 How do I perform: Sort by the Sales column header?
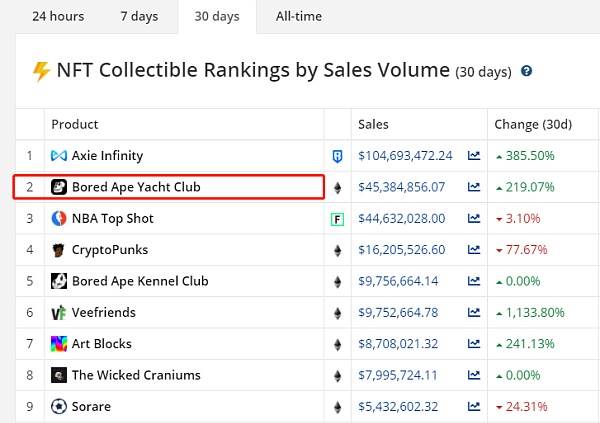(373, 124)
